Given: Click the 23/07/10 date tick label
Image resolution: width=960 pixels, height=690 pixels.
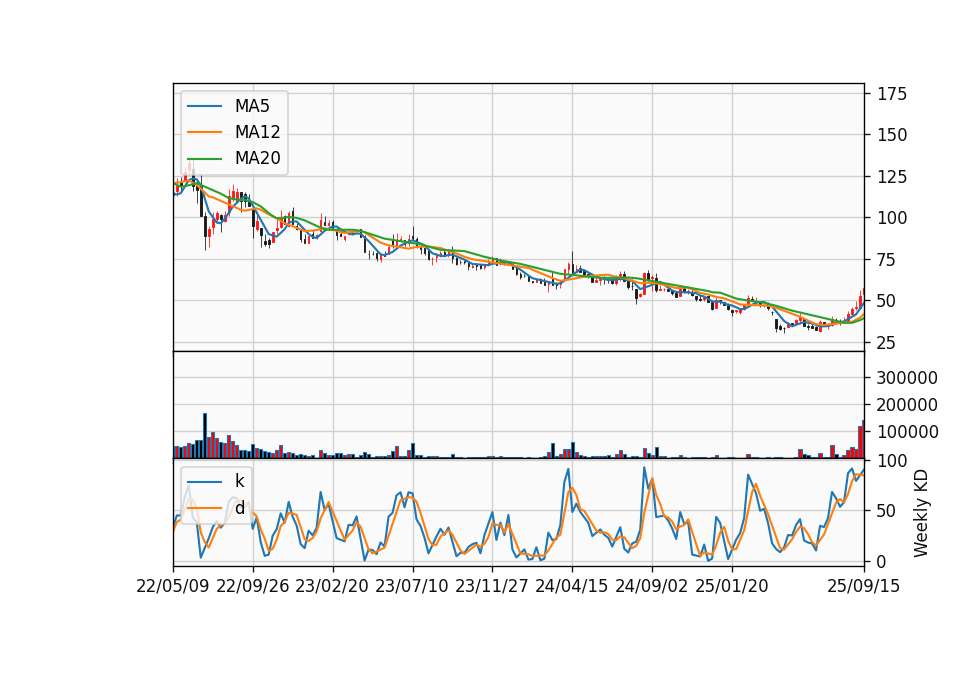Looking at the screenshot, I should [412, 586].
